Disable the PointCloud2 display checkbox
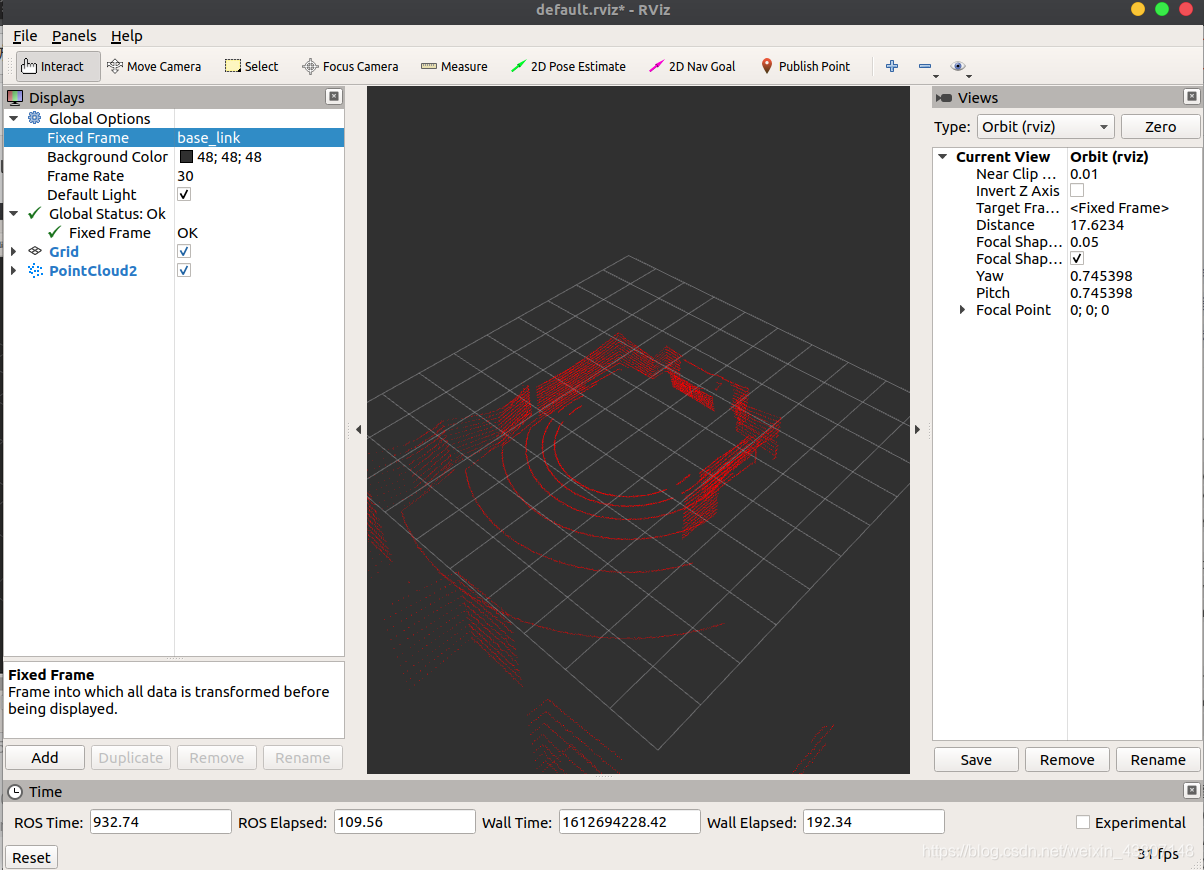1204x870 pixels. point(184,270)
